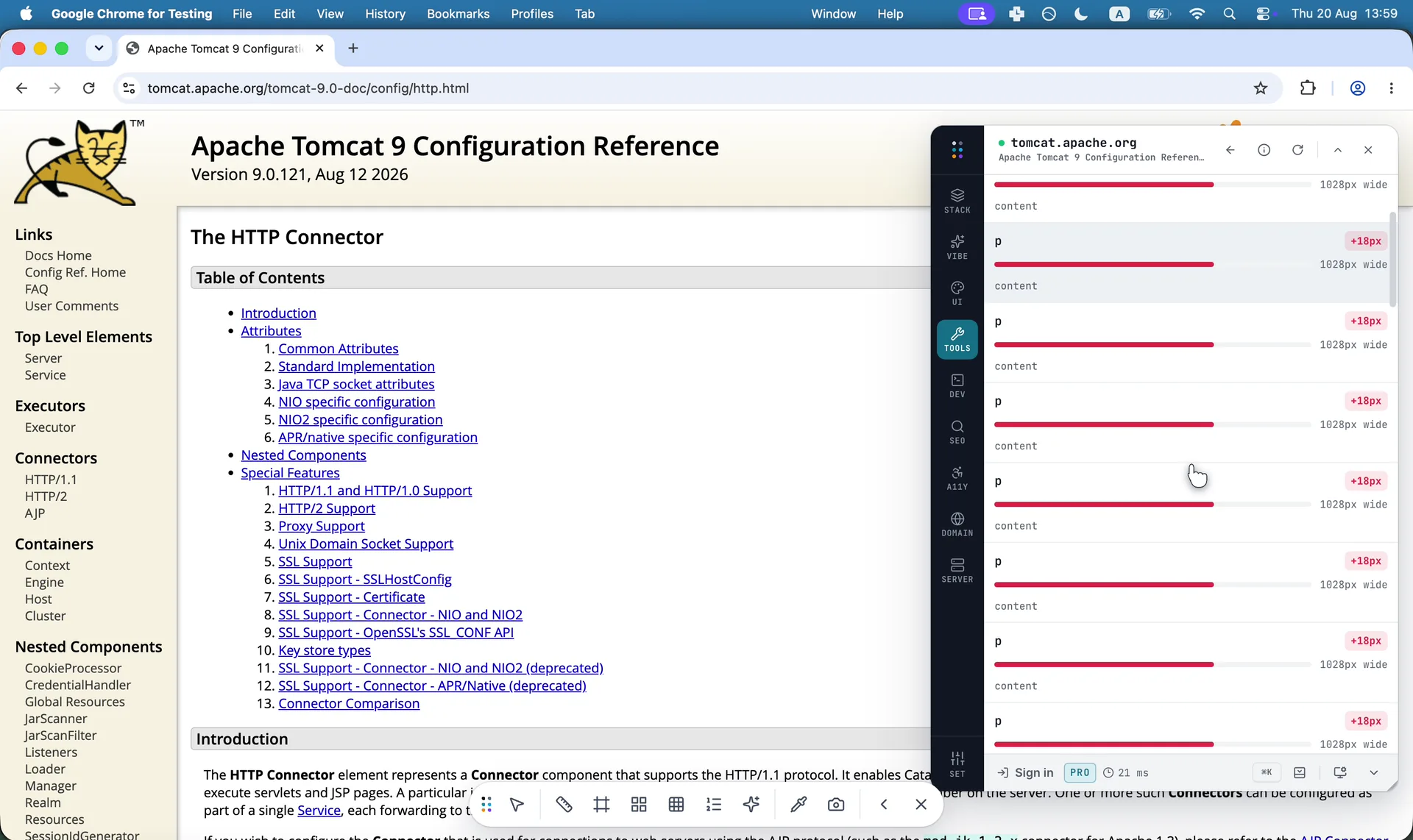This screenshot has height=840, width=1413.
Task: Go to HTTP/2 Support section
Action: point(327,508)
